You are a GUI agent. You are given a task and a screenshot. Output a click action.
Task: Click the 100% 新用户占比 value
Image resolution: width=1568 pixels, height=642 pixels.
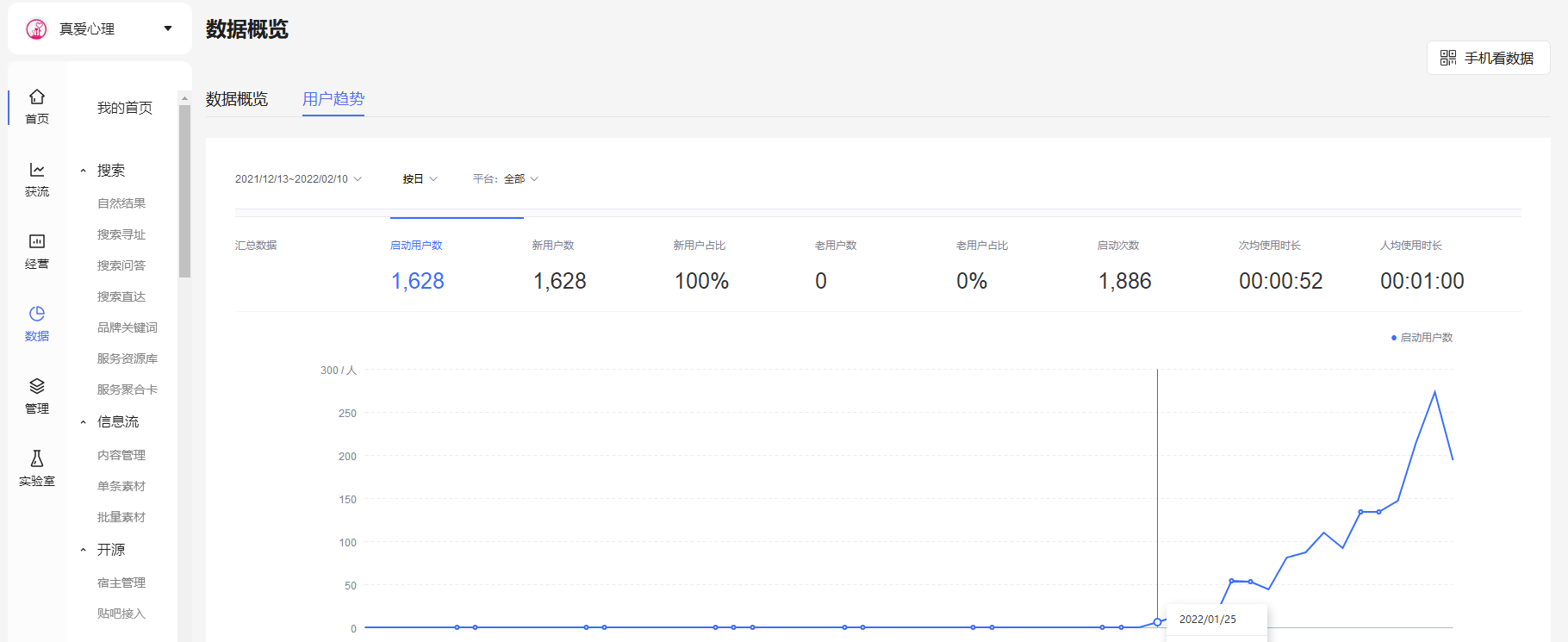(702, 281)
